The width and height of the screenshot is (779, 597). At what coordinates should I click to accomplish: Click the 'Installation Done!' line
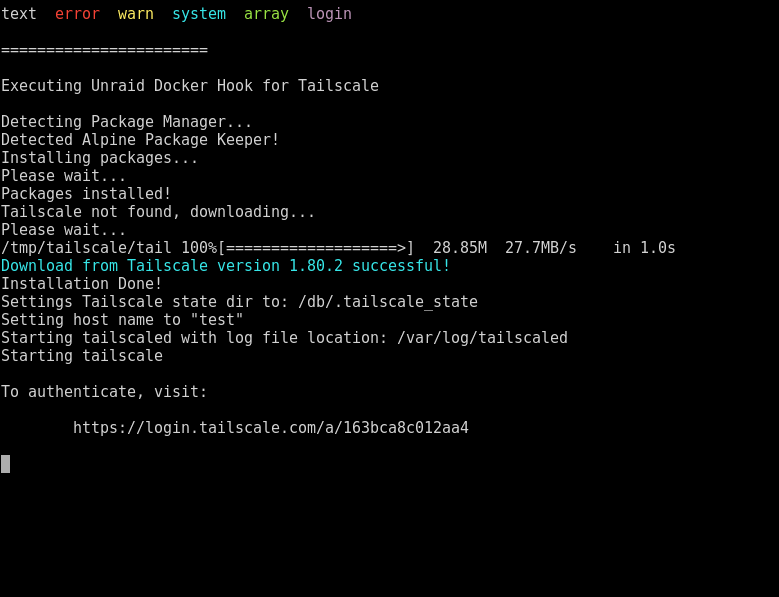[81, 284]
